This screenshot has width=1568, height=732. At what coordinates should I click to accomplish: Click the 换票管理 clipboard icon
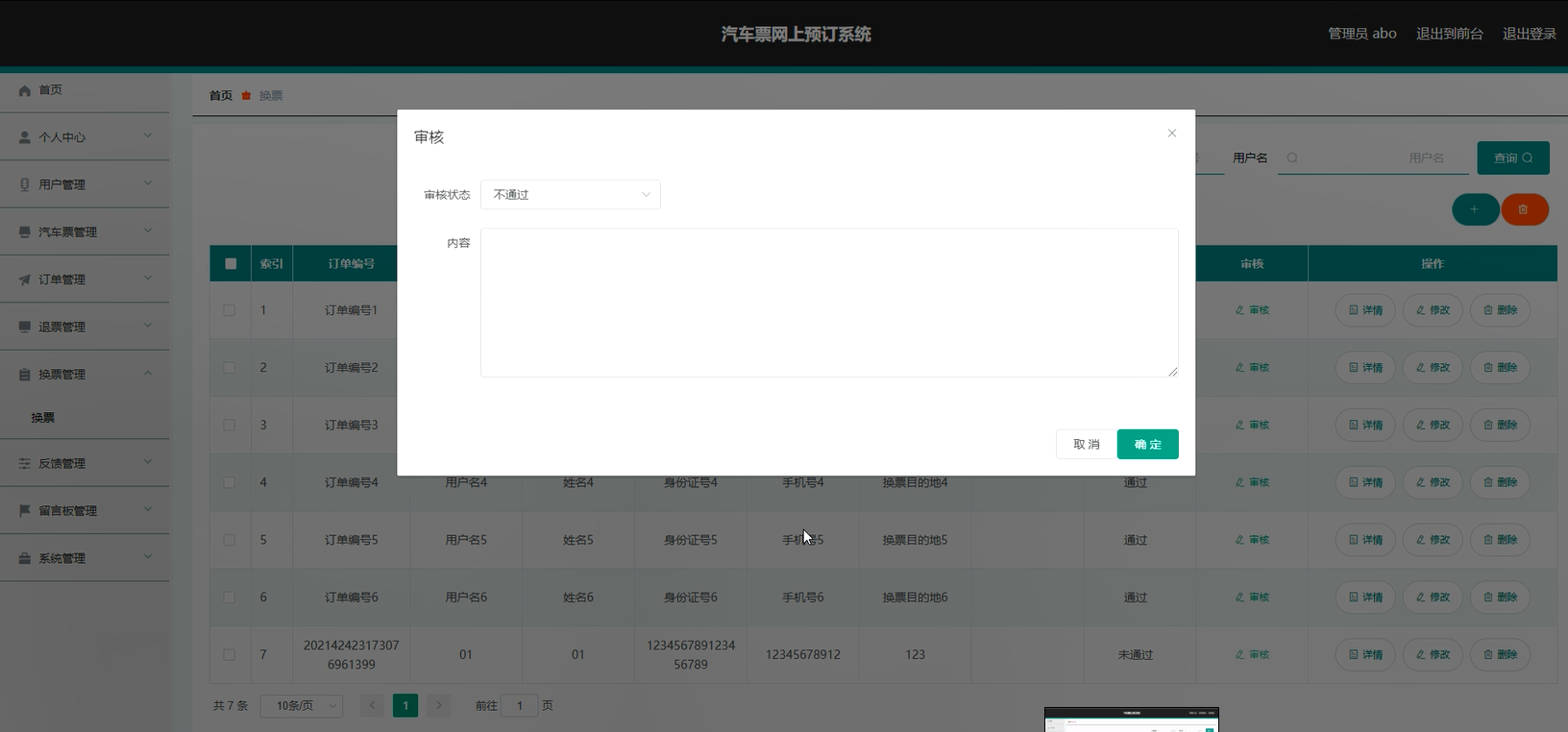tap(25, 375)
